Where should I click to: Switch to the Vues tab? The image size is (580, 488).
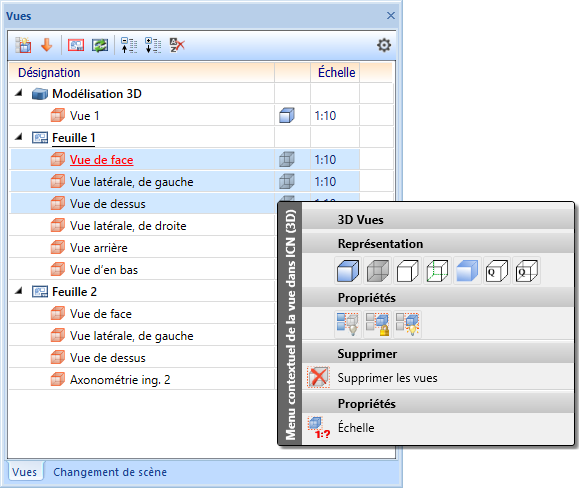pos(24,472)
